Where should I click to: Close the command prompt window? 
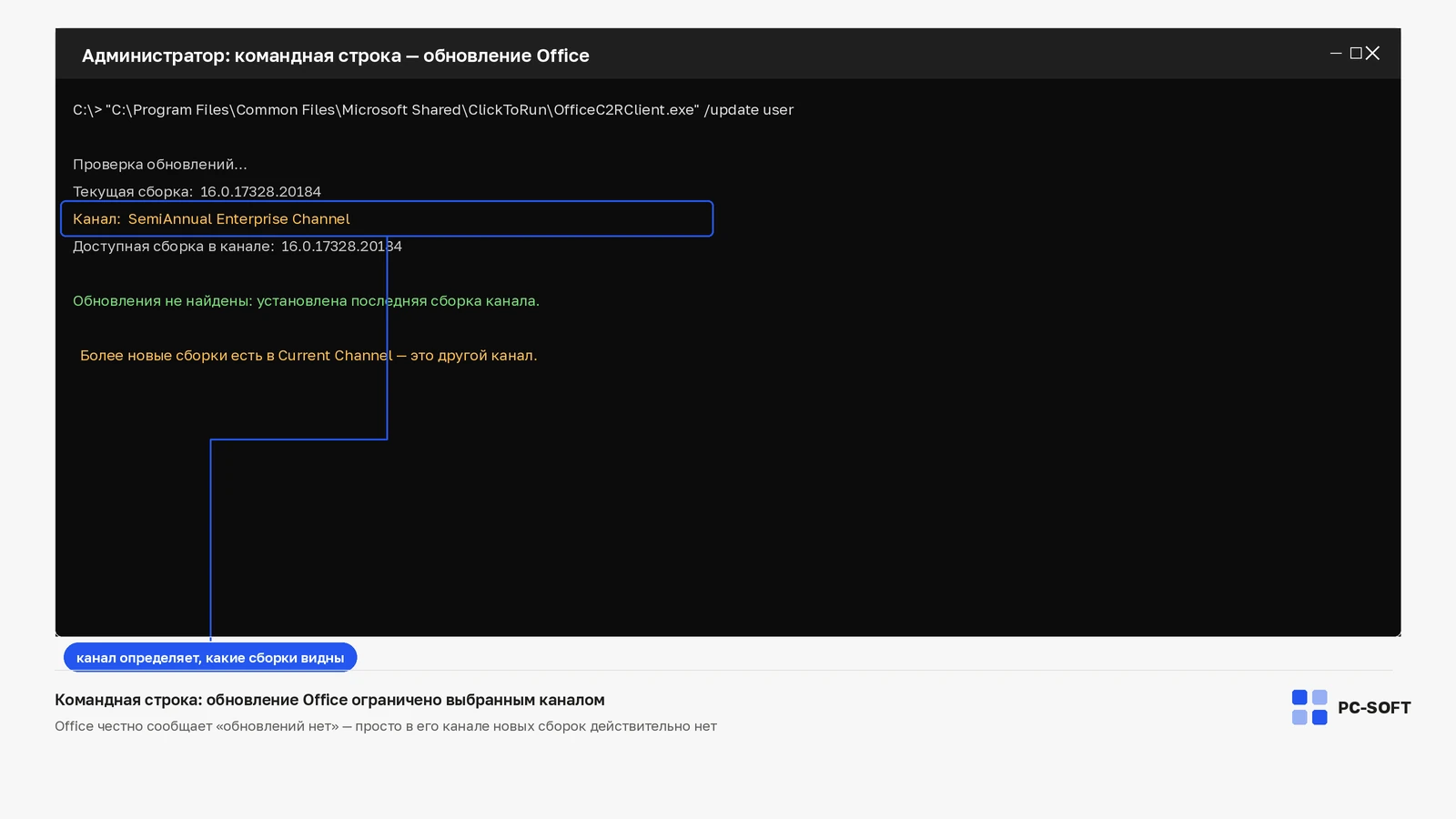click(x=1373, y=54)
